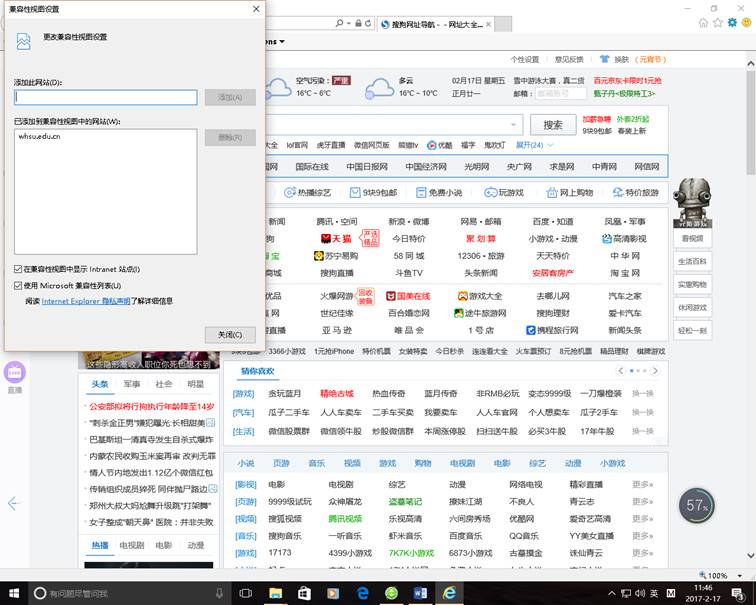Click the 57% circular speed-up indicator
The height and width of the screenshot is (605, 756).
[x=697, y=506]
